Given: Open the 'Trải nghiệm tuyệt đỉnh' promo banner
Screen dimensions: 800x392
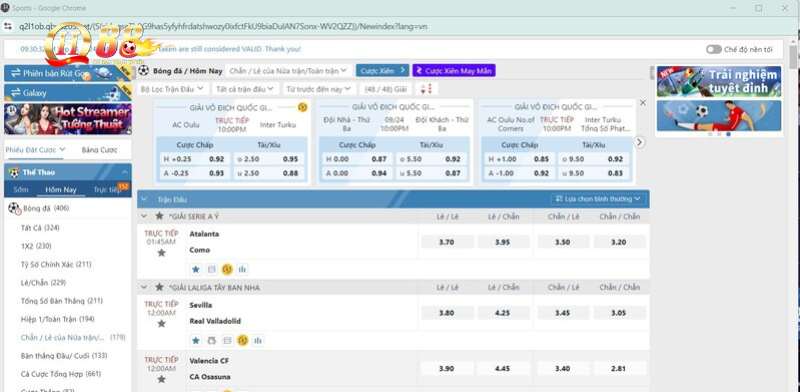Looking at the screenshot, I should (719, 81).
